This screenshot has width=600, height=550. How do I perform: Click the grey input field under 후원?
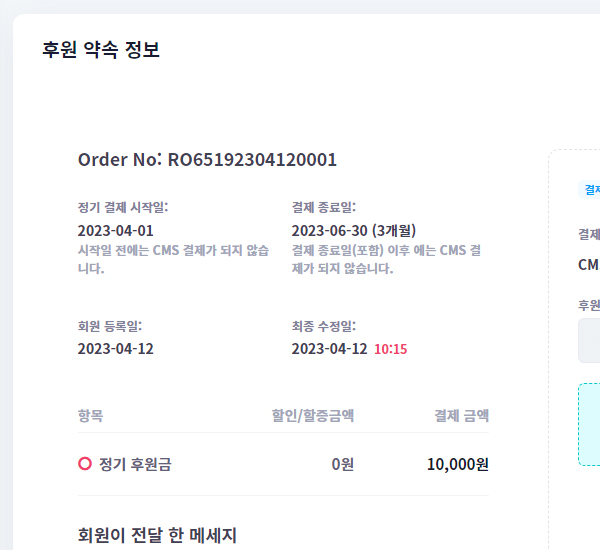tap(589, 341)
